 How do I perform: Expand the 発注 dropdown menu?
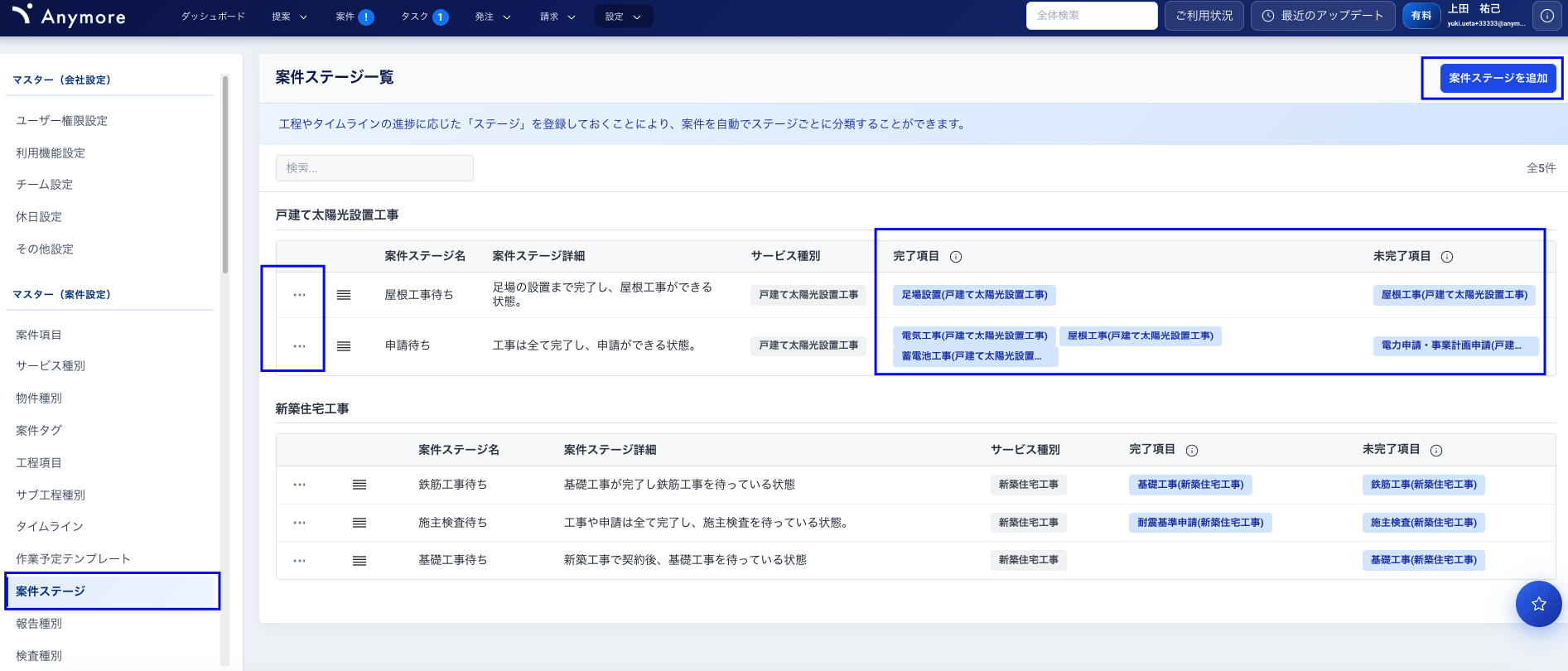point(493,17)
